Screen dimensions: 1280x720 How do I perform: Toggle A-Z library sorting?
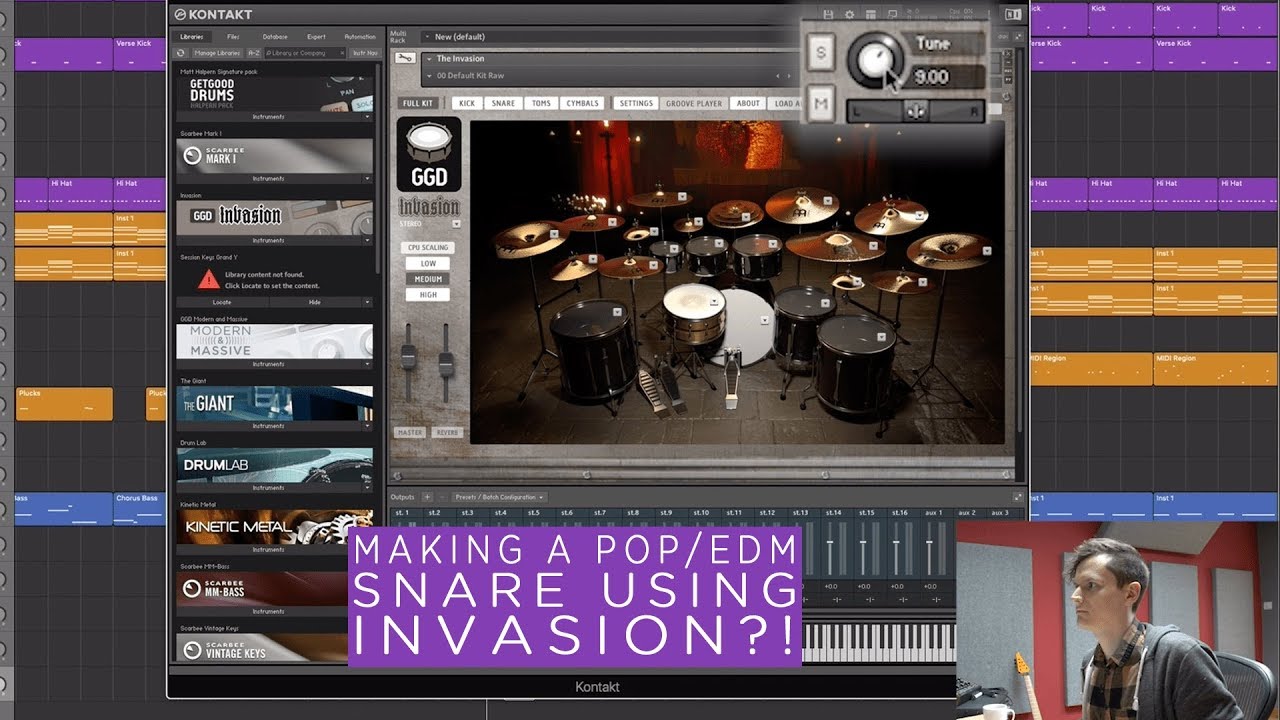click(x=254, y=52)
